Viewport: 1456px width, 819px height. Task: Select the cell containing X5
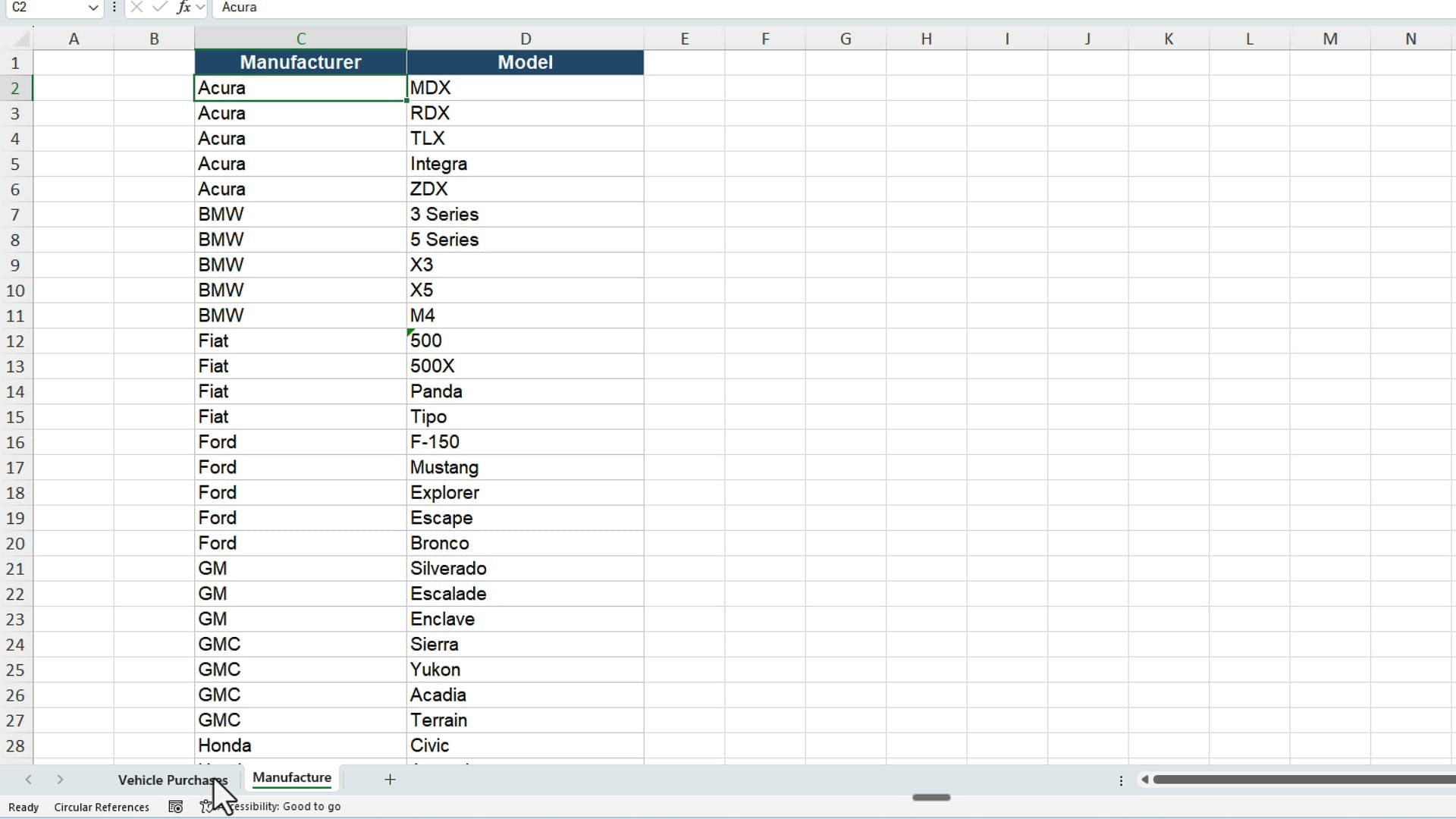[x=526, y=290]
